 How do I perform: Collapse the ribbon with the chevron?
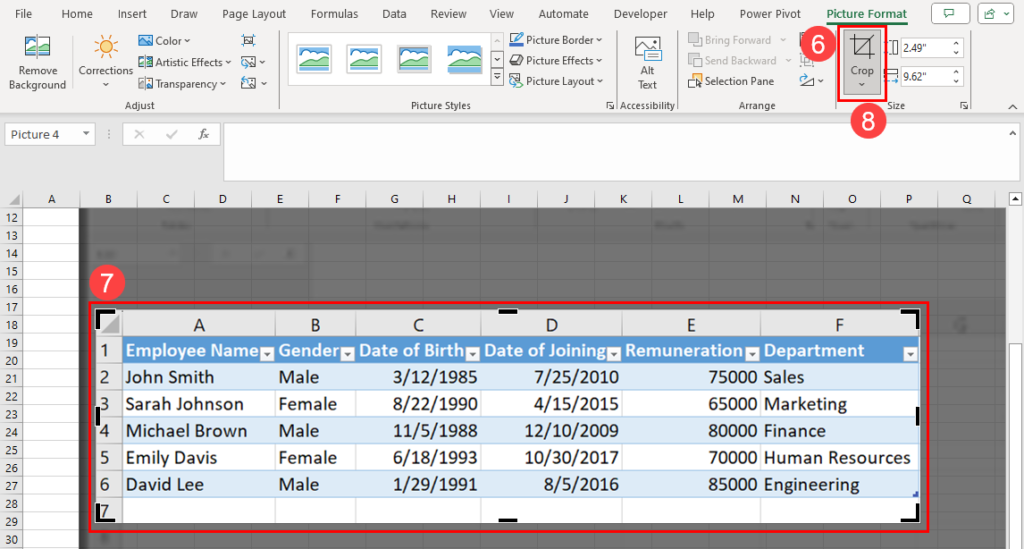coord(1012,106)
